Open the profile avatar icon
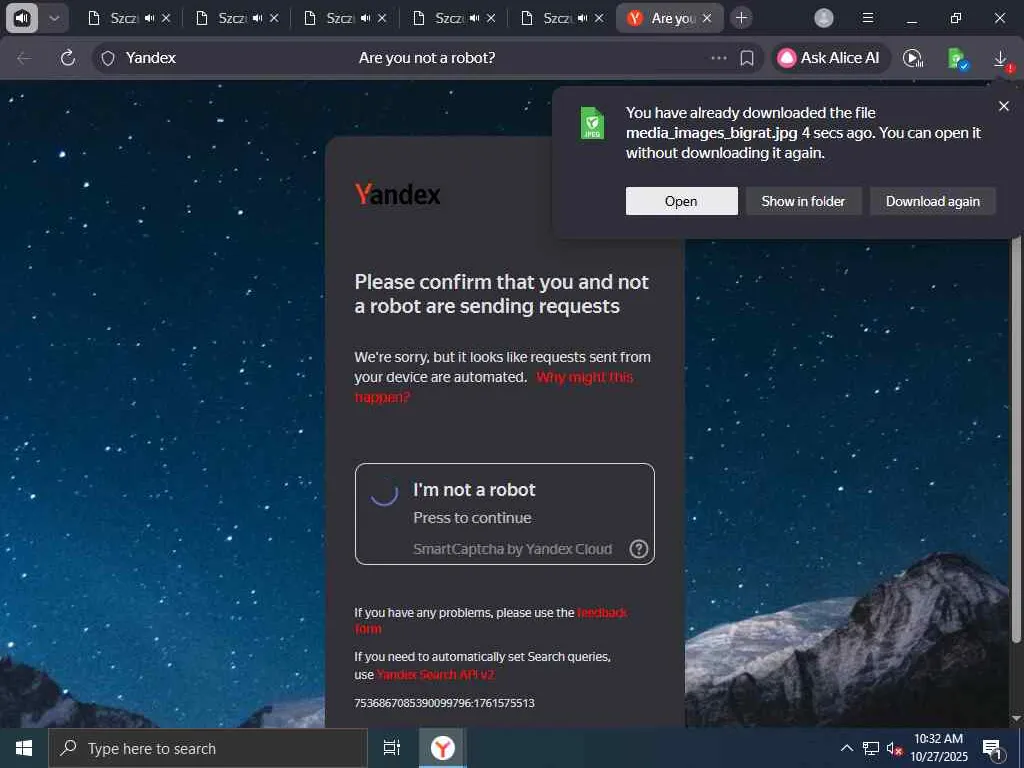The height and width of the screenshot is (768, 1024). point(824,18)
